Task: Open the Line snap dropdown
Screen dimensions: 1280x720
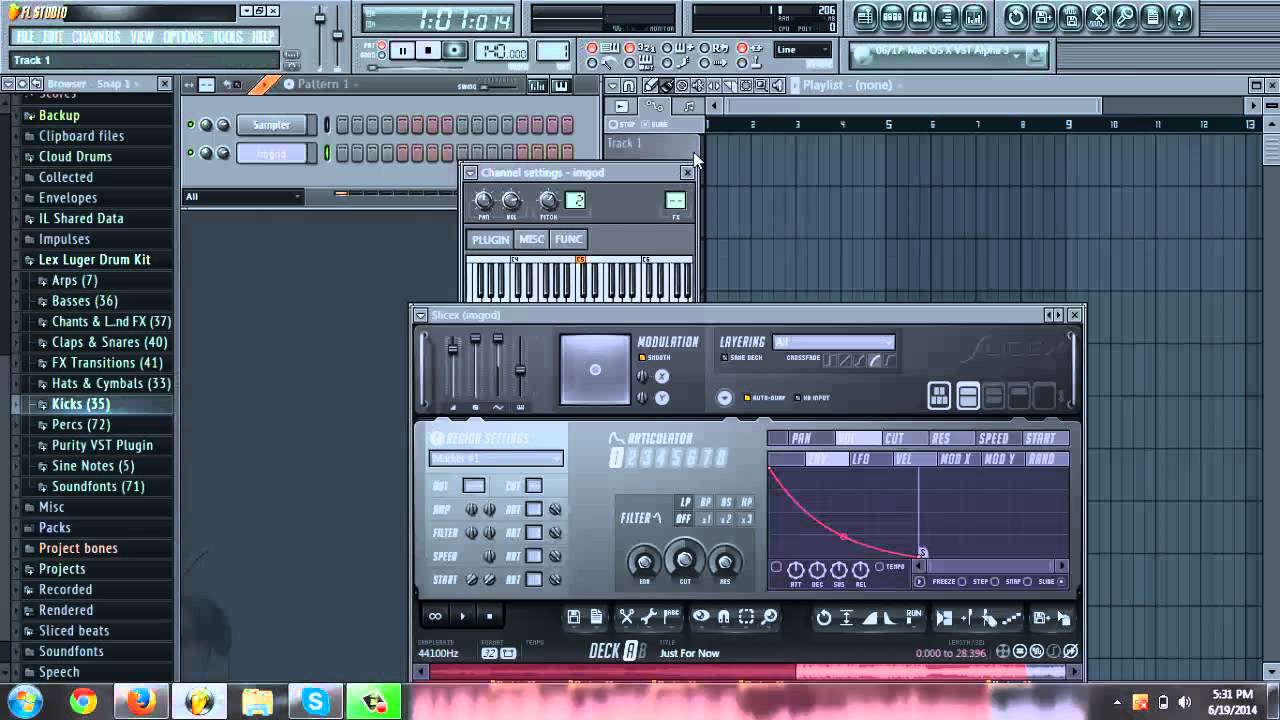Action: point(803,50)
